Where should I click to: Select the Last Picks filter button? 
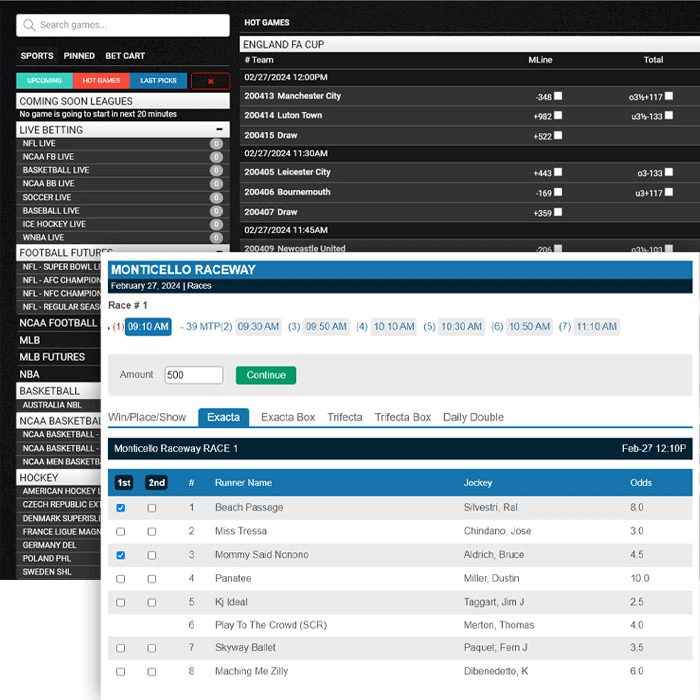click(158, 81)
